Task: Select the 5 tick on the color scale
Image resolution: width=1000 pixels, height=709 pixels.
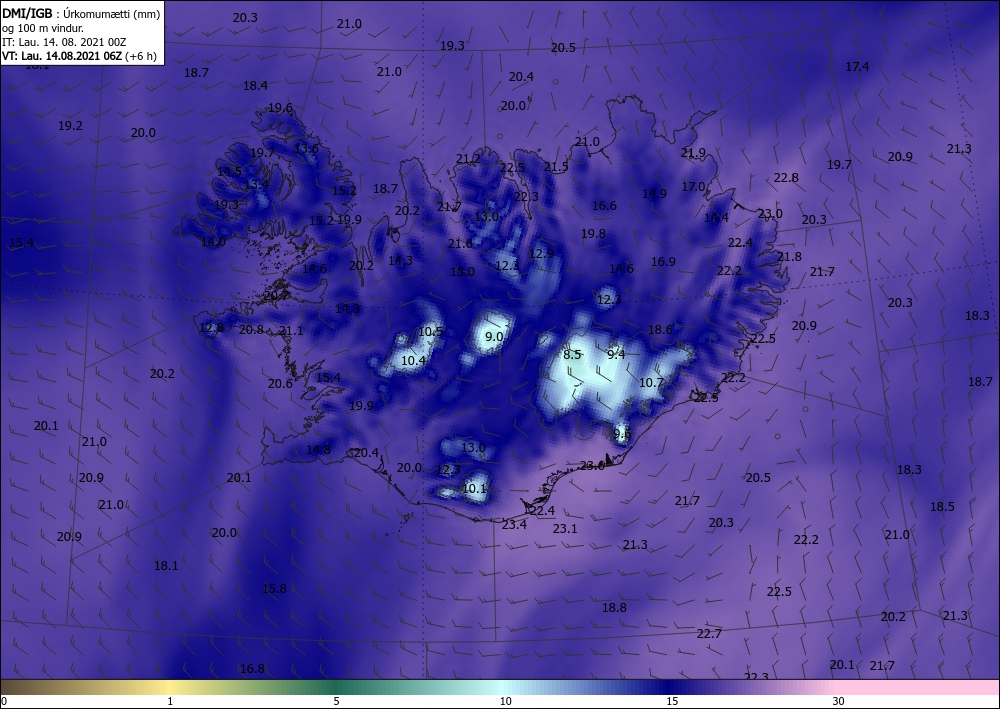Action: pos(336,701)
